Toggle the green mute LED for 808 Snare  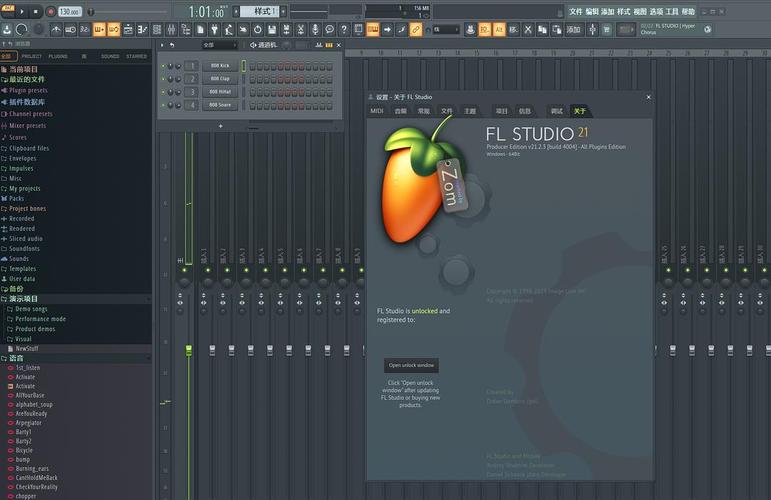pos(163,104)
